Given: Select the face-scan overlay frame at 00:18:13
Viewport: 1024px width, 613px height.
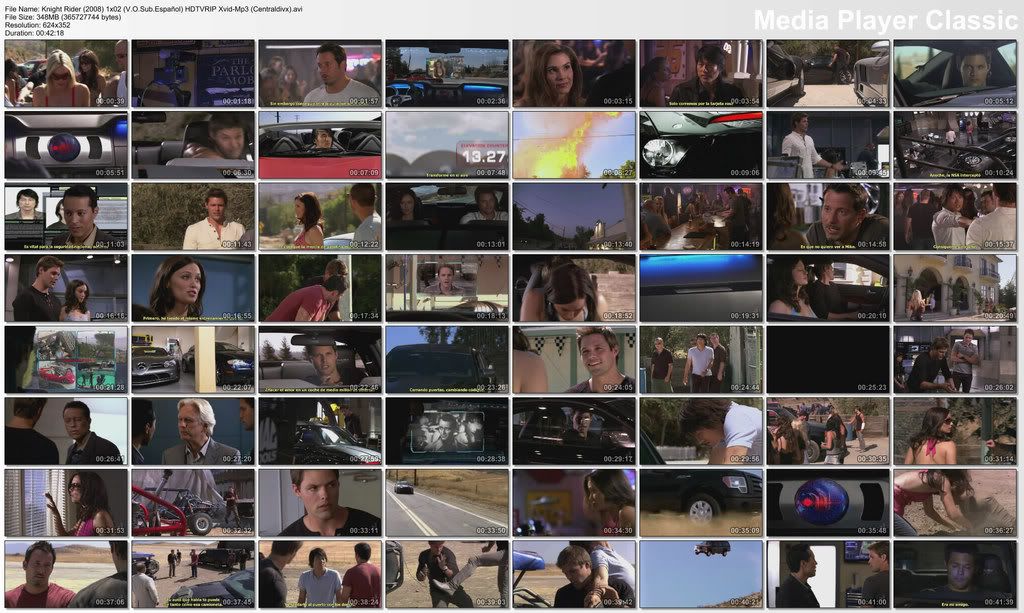Looking at the screenshot, I should point(447,289).
